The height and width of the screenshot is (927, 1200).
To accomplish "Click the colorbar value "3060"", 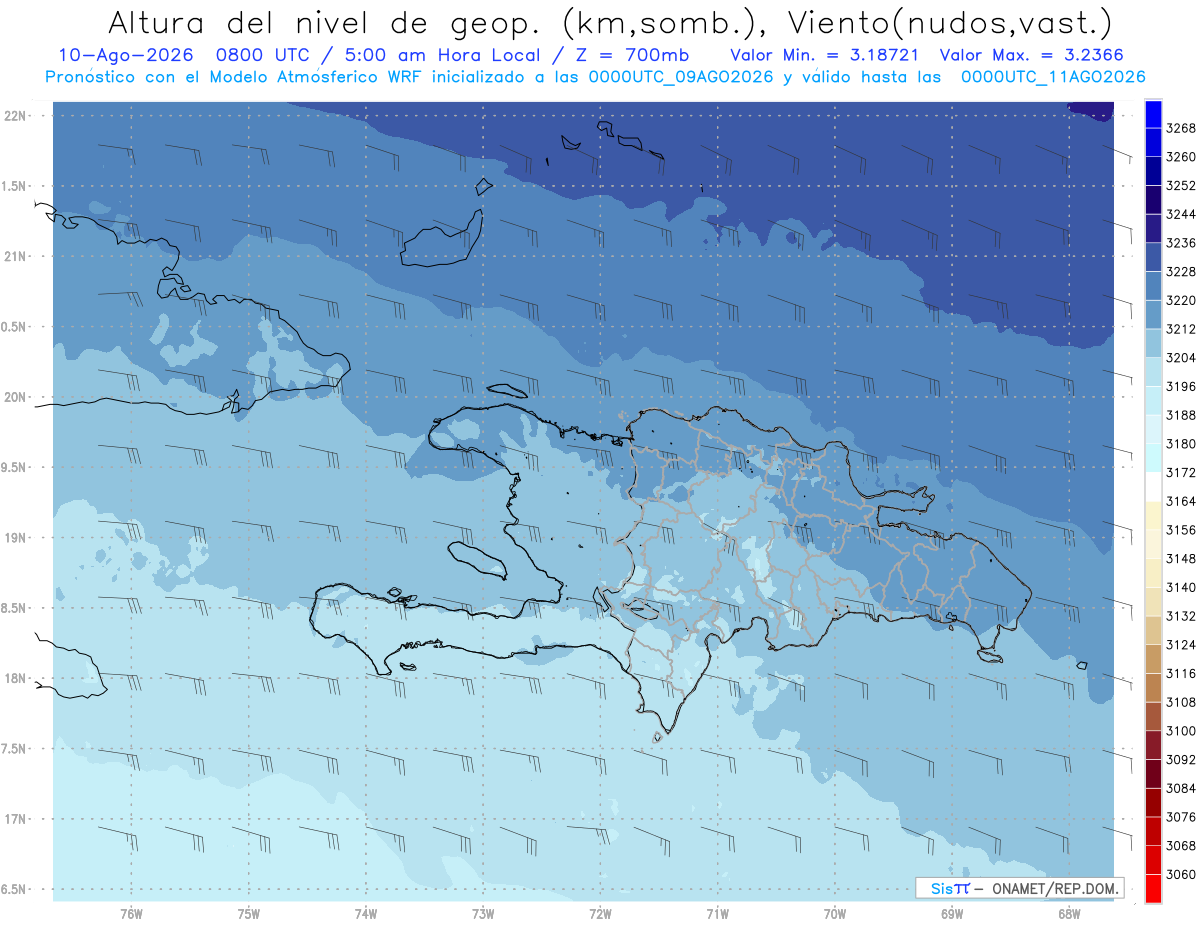I will [1181, 874].
